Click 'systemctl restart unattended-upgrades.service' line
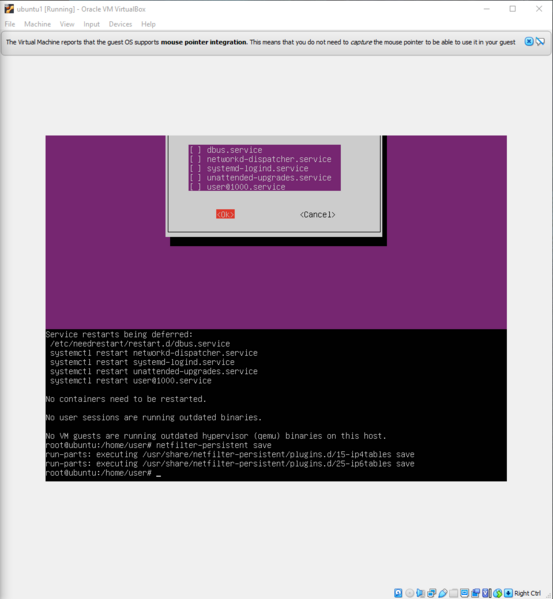 click(154, 371)
